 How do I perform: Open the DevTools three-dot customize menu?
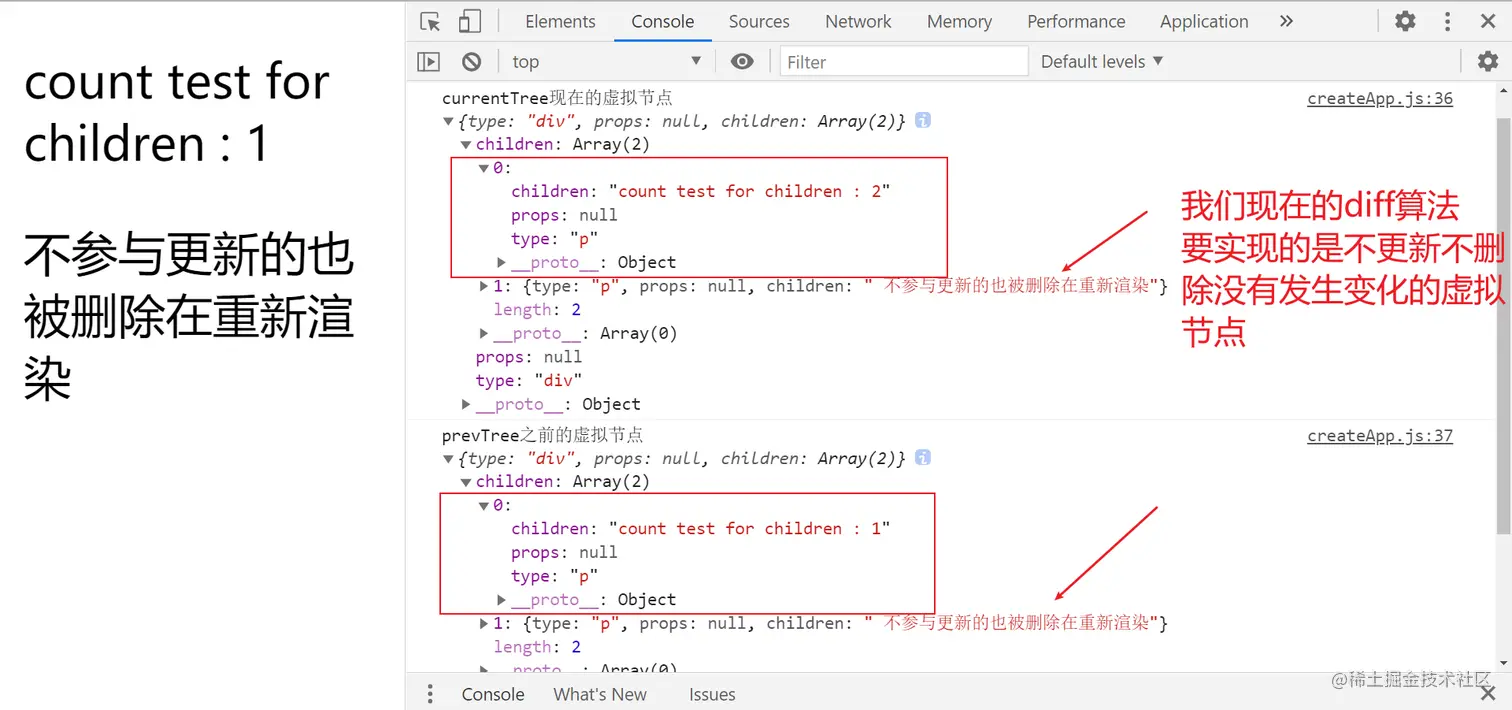click(x=1448, y=21)
